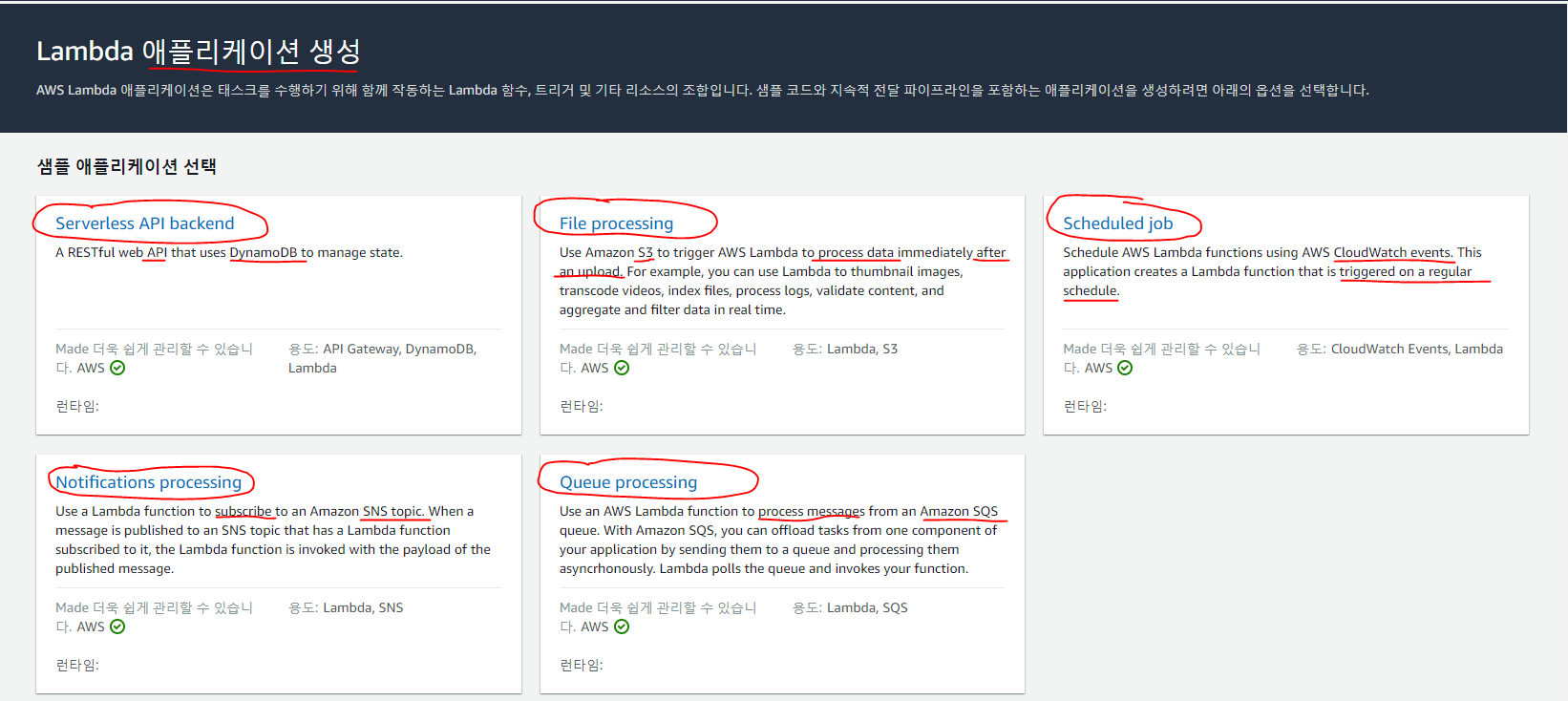
Task: Open the File processing sample application
Action: [616, 223]
